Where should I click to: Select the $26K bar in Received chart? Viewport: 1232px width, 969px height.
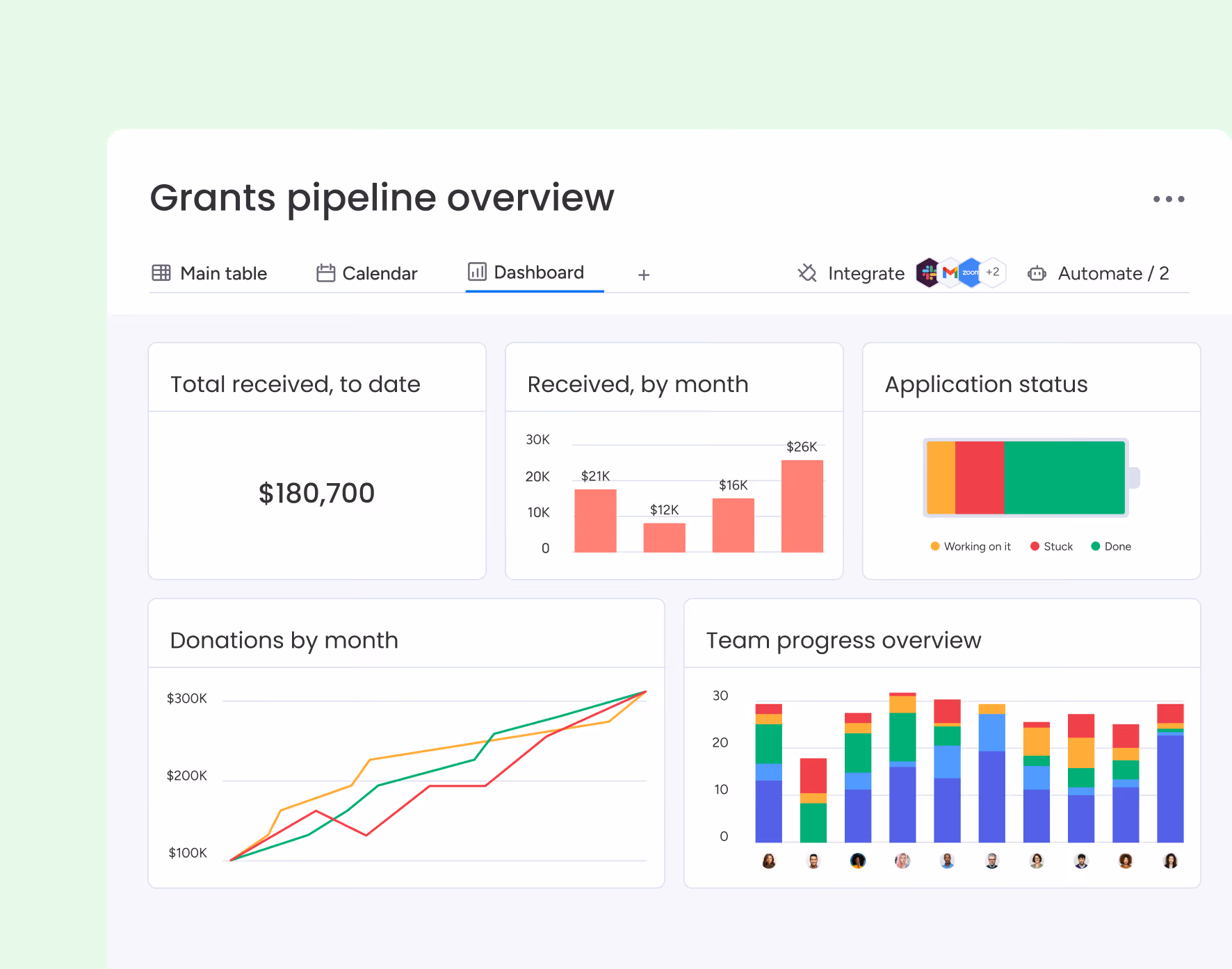point(802,506)
